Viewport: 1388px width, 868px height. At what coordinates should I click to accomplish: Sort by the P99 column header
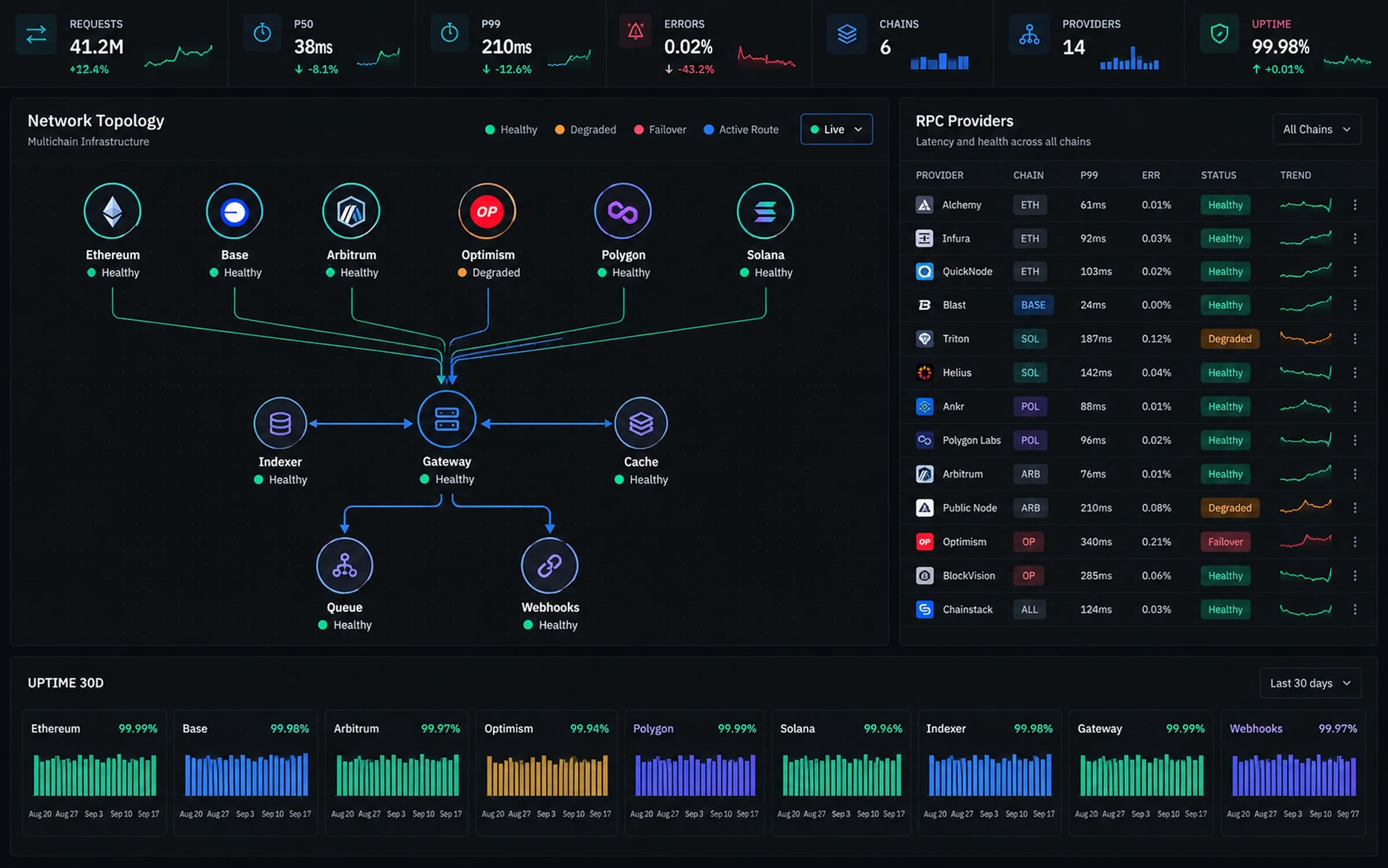tap(1089, 175)
